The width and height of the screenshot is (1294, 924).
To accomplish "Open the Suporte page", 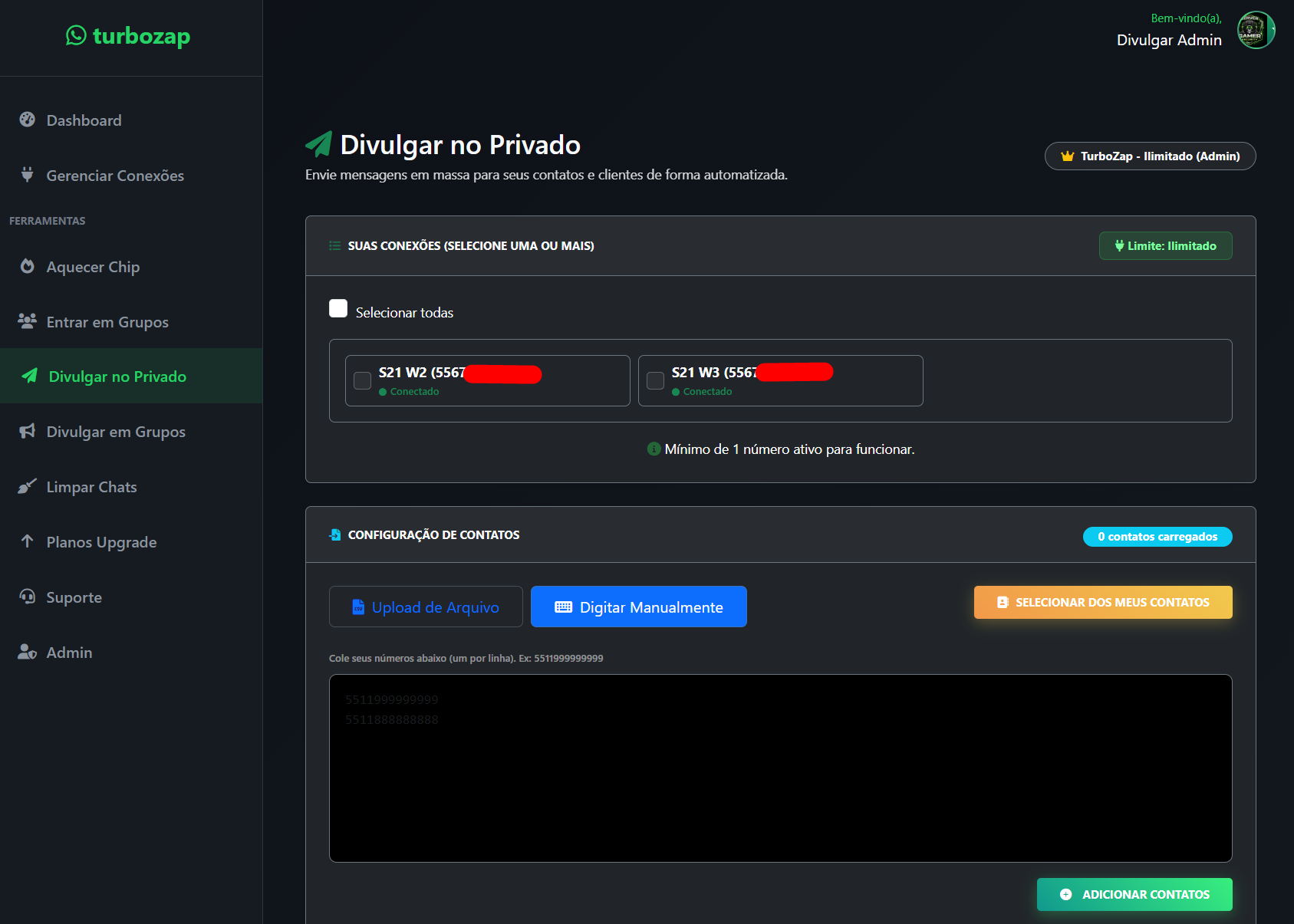I will click(131, 597).
